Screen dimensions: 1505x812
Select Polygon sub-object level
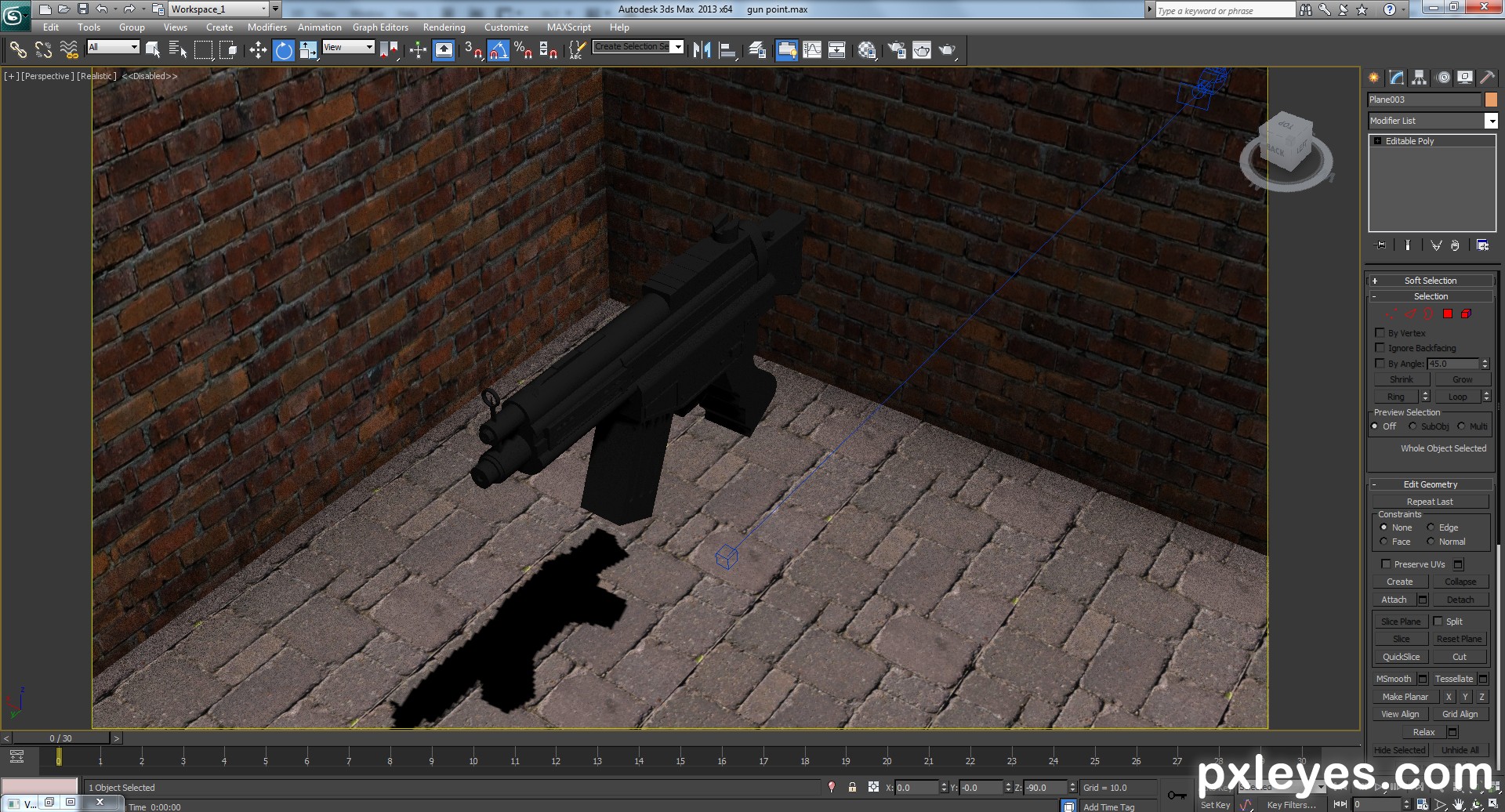pyautogui.click(x=1448, y=314)
